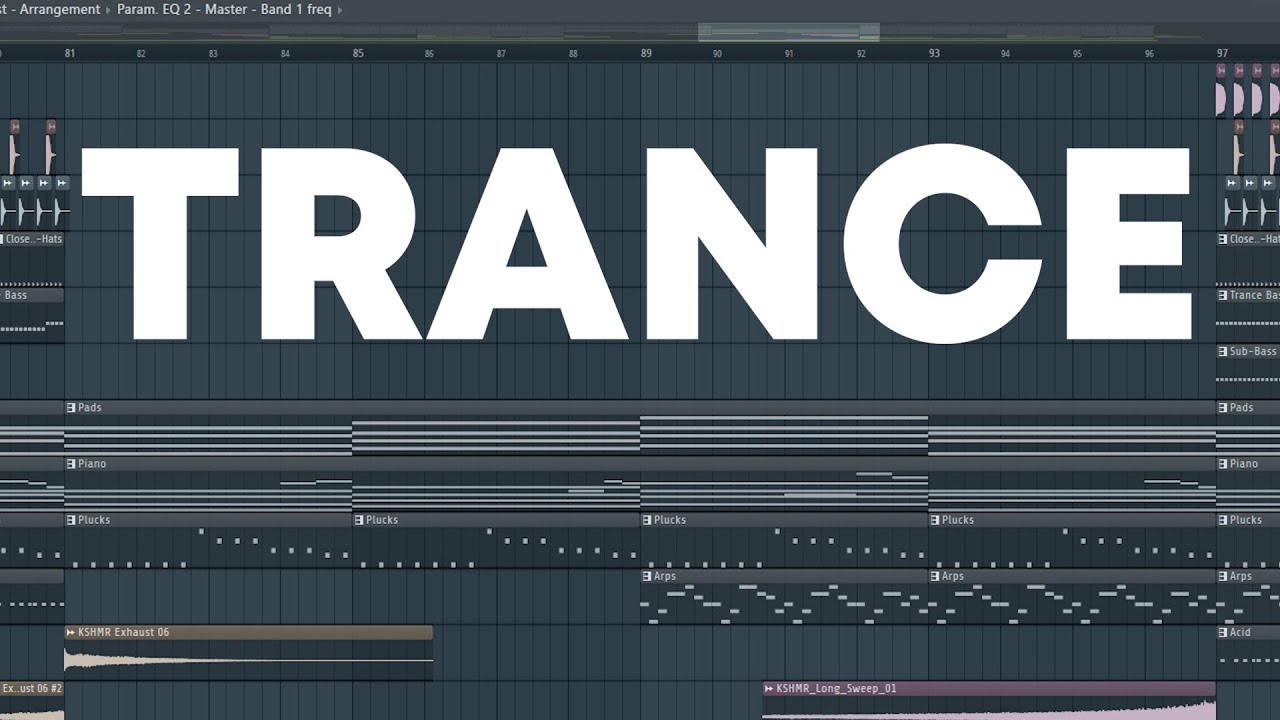The width and height of the screenshot is (1280, 720).
Task: Select the KSHMR_Long_Sweep_01 clip title
Action: [x=837, y=688]
